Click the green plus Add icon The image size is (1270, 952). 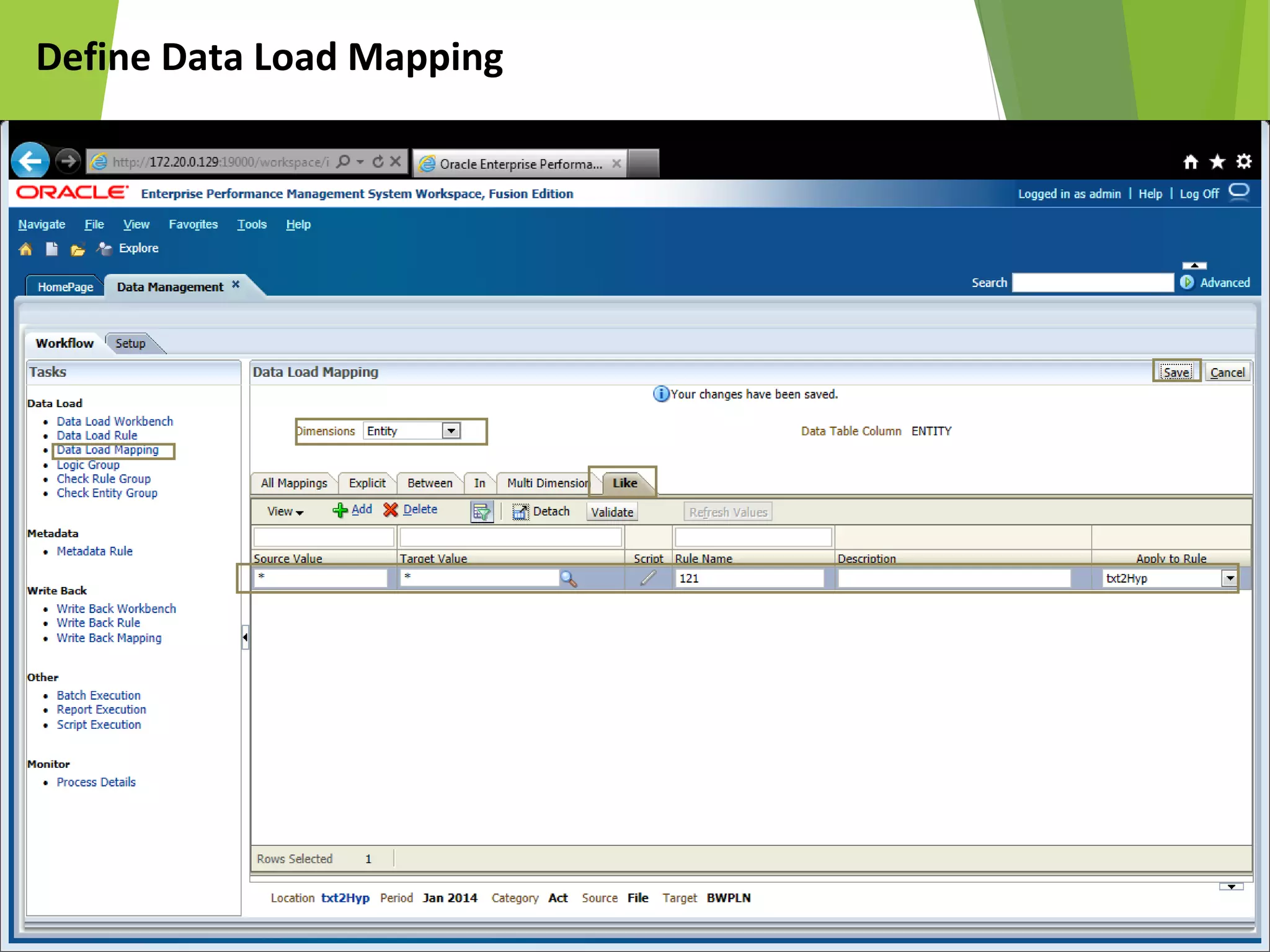(340, 510)
